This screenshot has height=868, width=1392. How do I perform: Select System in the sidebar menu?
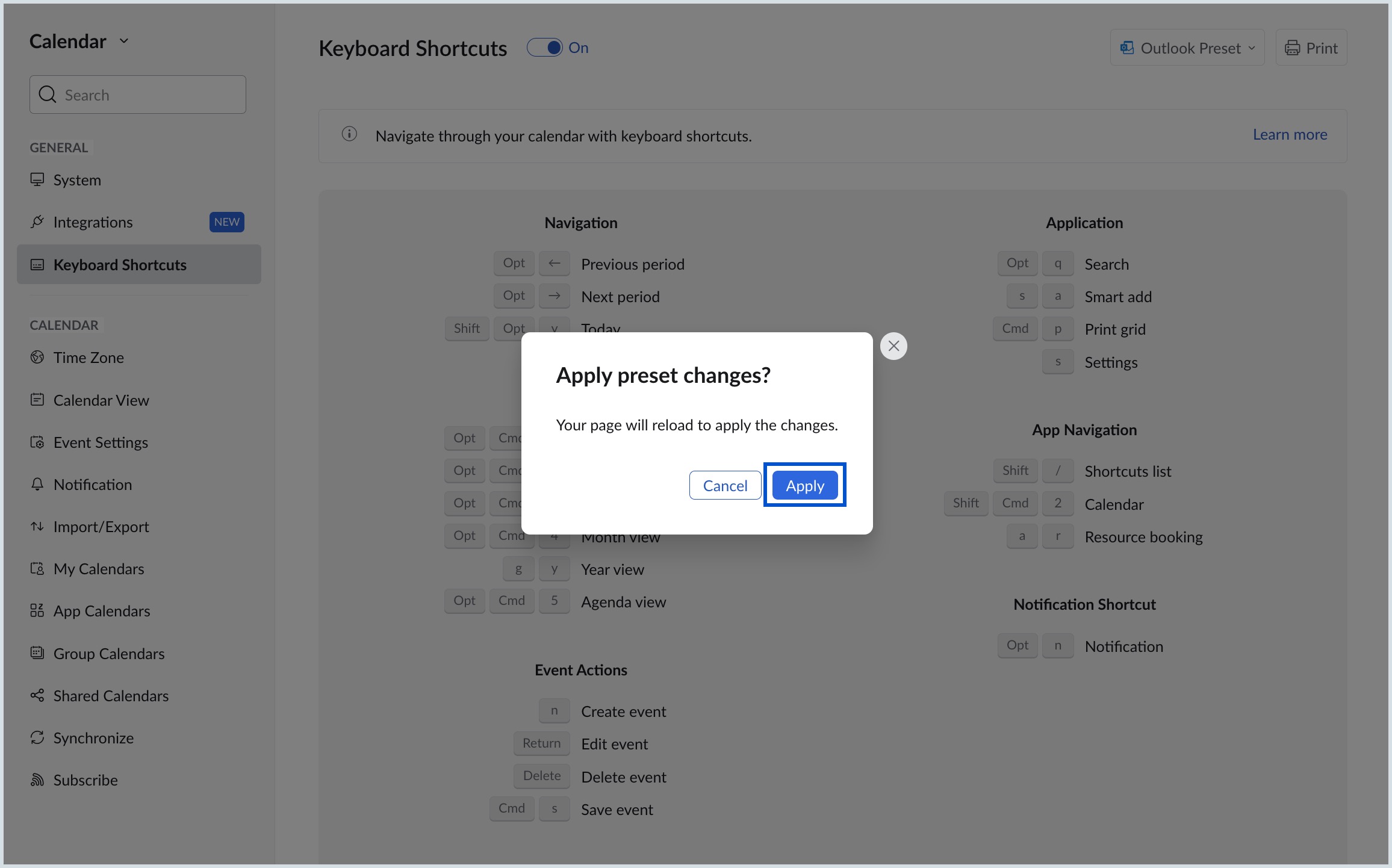(x=76, y=179)
